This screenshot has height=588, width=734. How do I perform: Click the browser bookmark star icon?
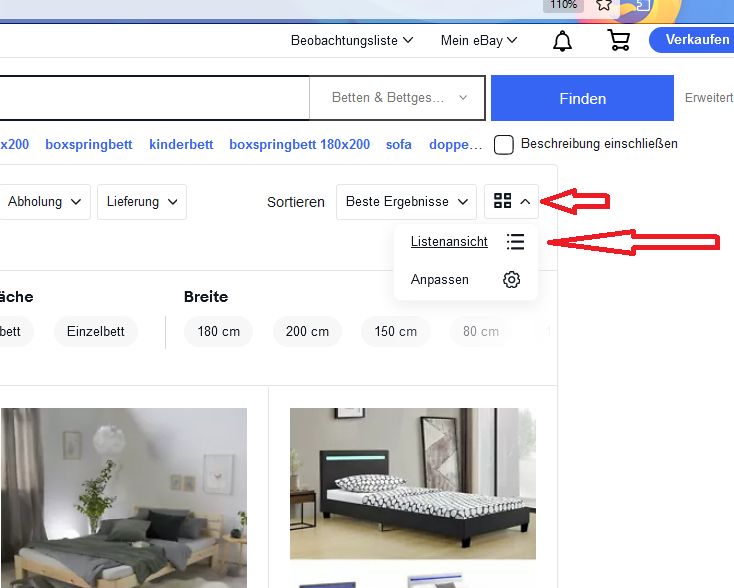603,5
